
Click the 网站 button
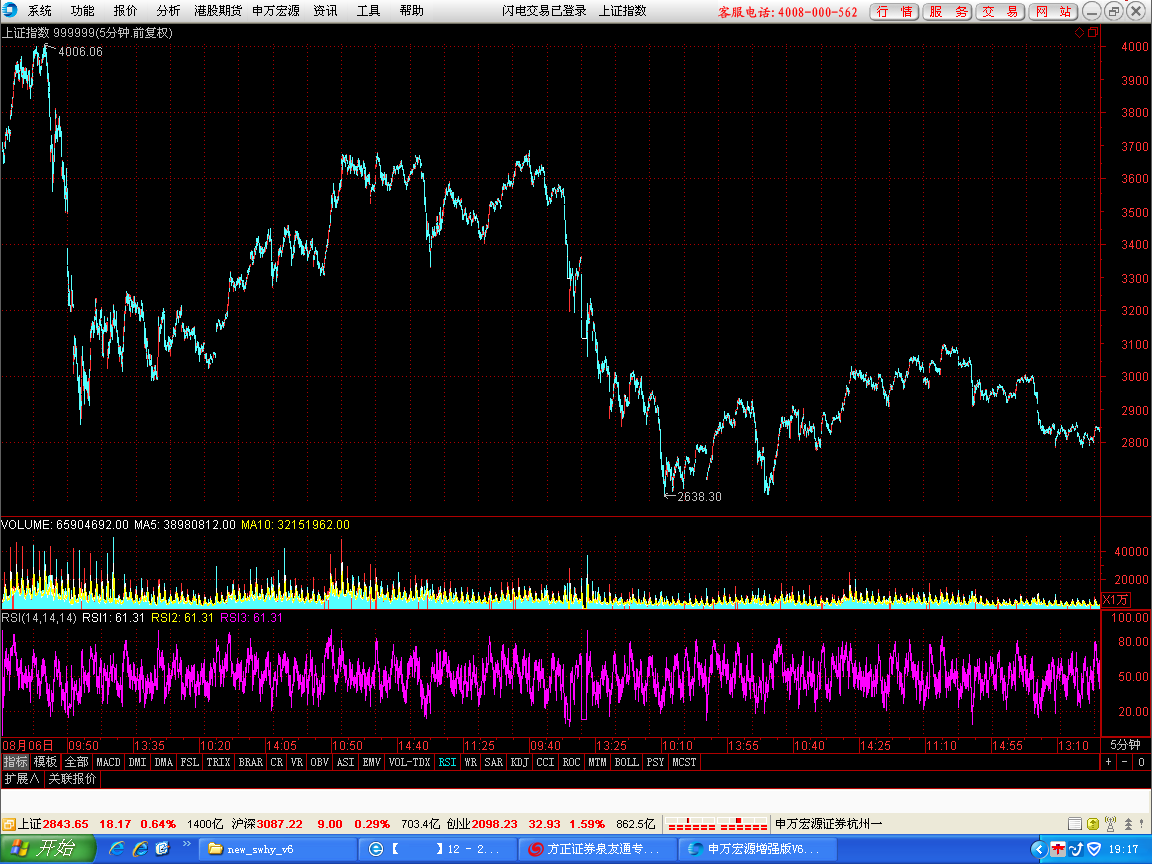1054,12
